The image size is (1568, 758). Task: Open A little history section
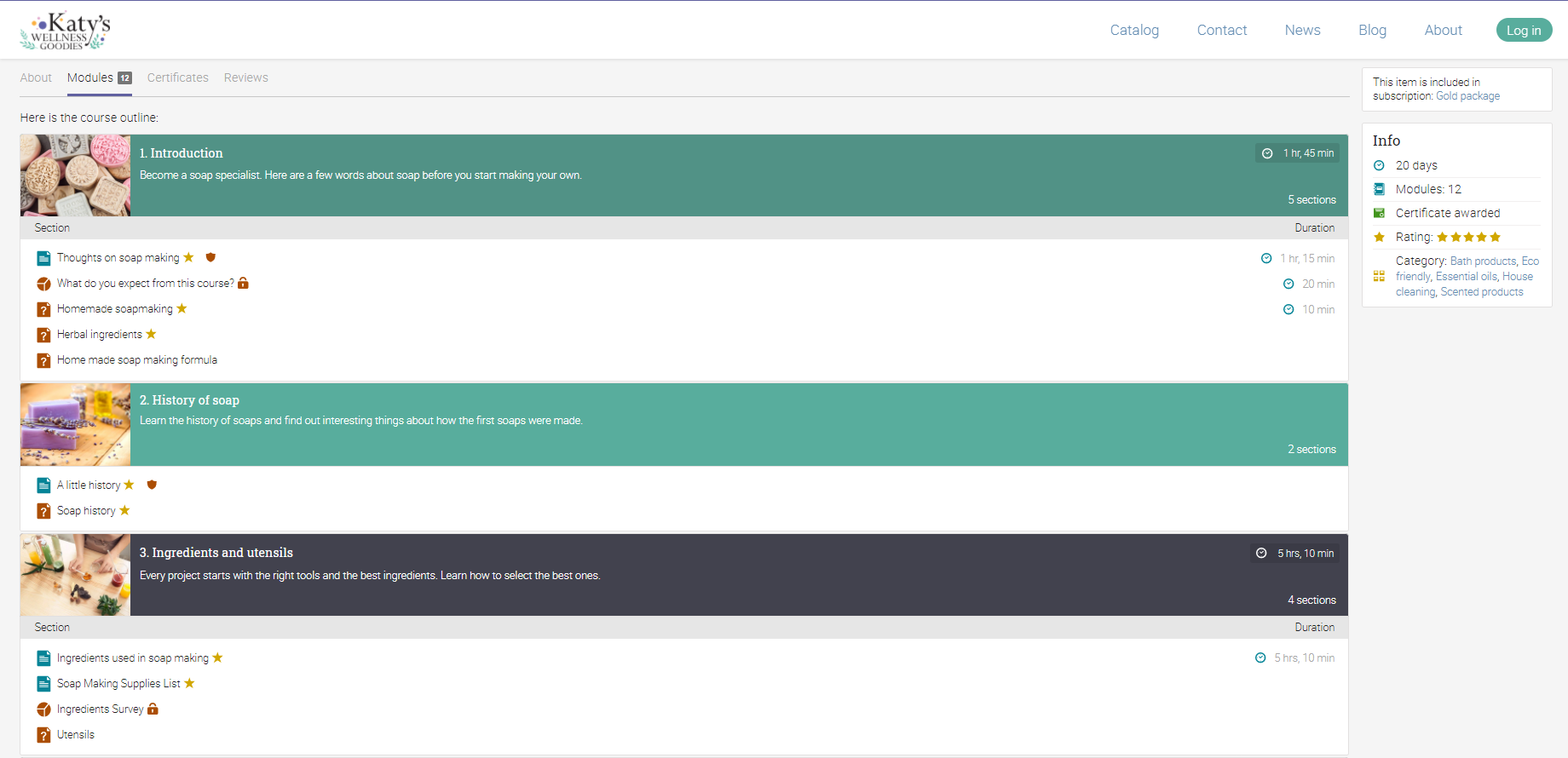click(x=89, y=485)
